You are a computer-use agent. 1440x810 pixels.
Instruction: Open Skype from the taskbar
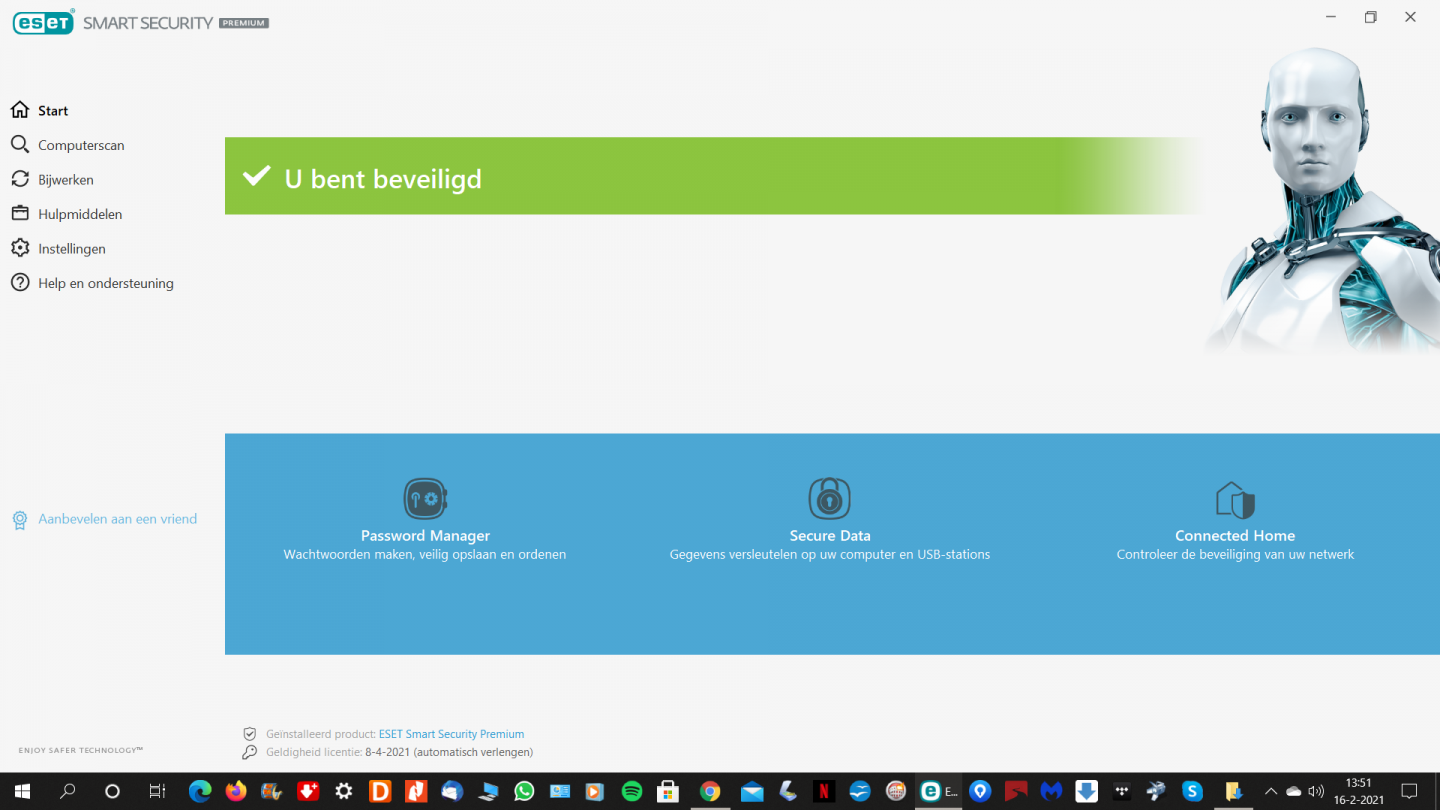coord(1192,791)
